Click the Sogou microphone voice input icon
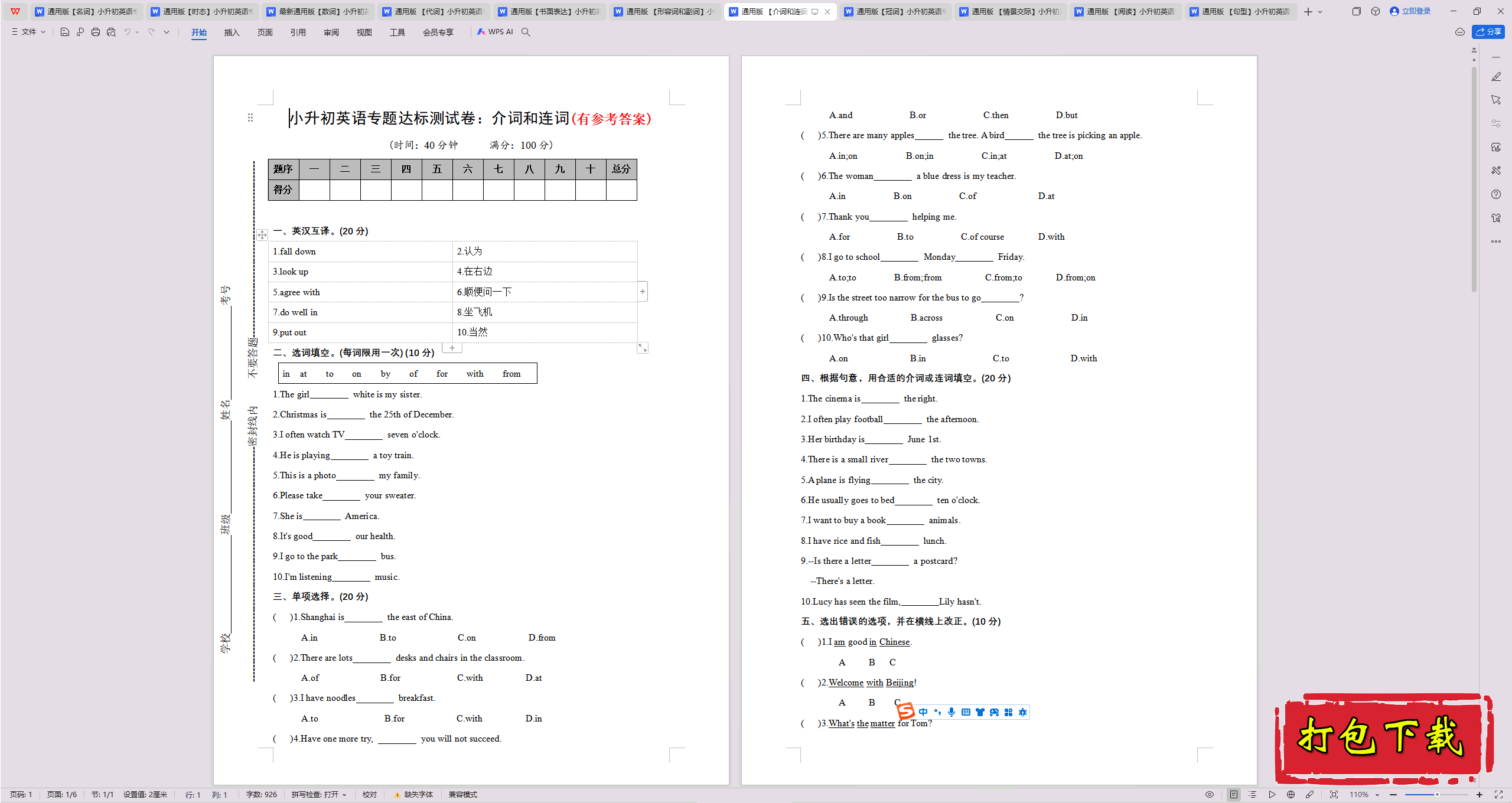The height and width of the screenshot is (803, 1512). [951, 712]
